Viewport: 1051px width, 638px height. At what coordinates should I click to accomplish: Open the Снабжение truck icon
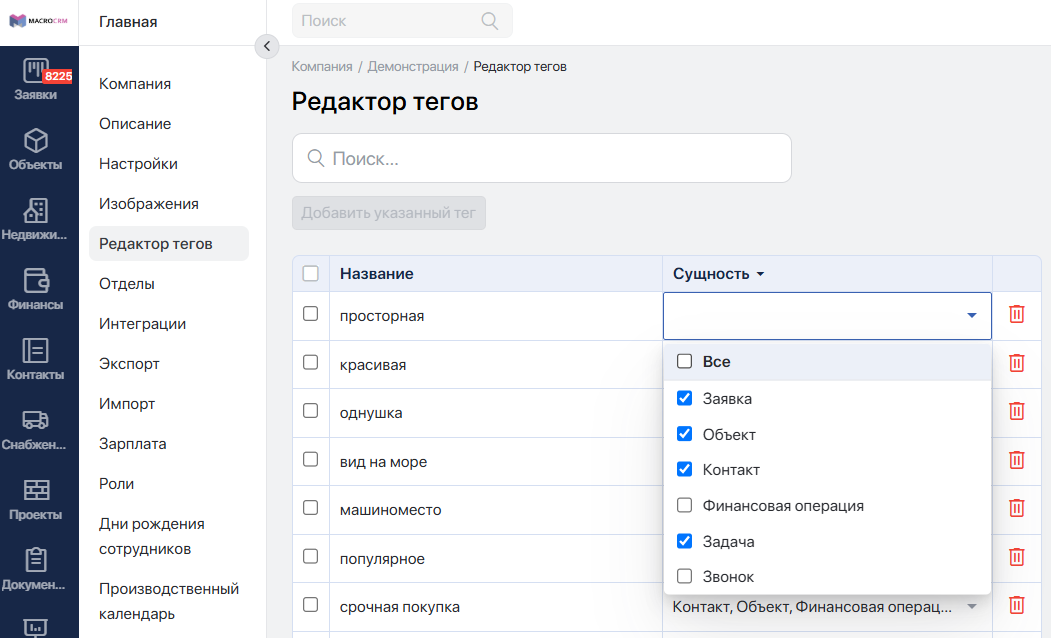tap(36, 420)
